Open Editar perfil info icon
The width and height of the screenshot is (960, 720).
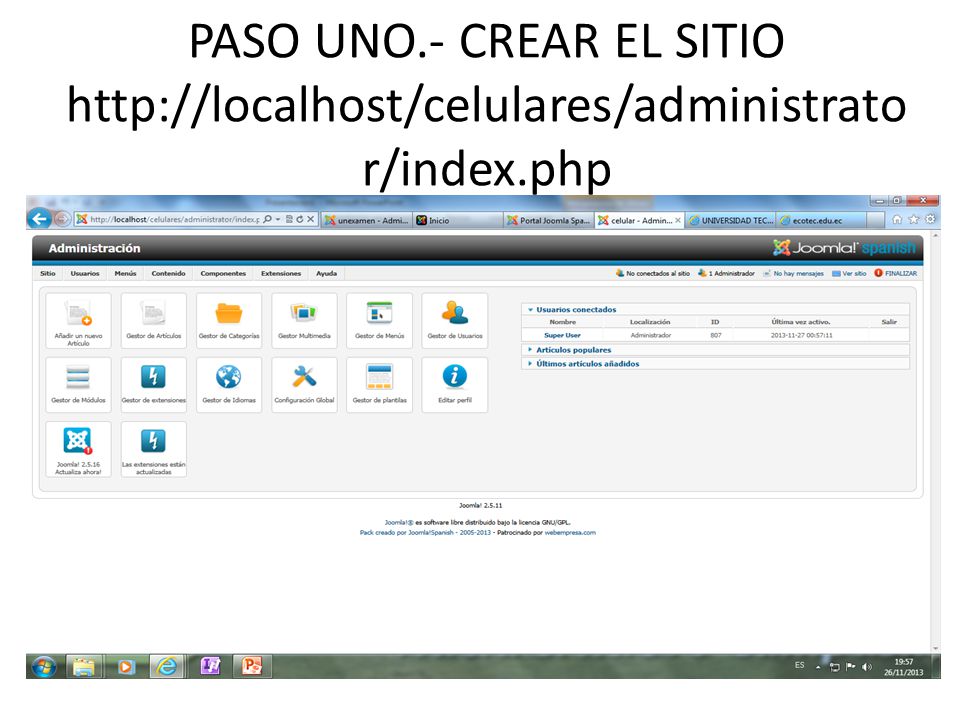coord(455,385)
